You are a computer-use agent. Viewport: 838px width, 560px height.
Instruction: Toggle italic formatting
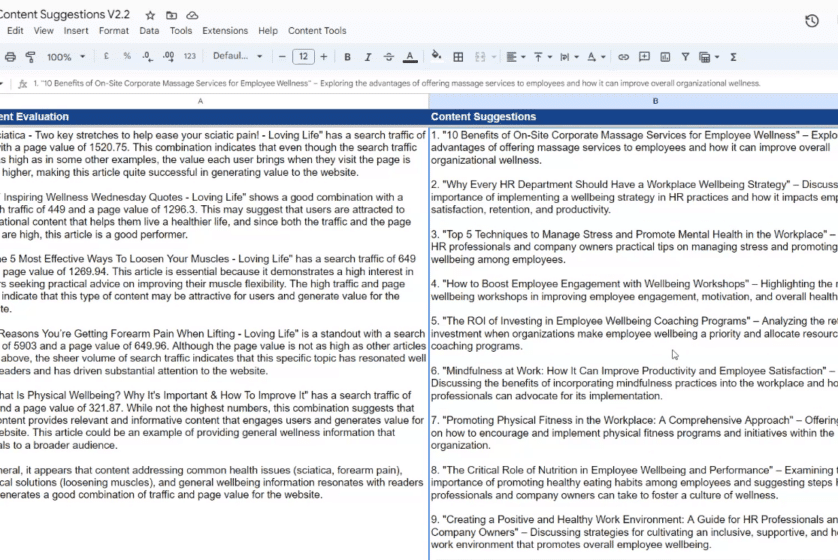pyautogui.click(x=368, y=57)
